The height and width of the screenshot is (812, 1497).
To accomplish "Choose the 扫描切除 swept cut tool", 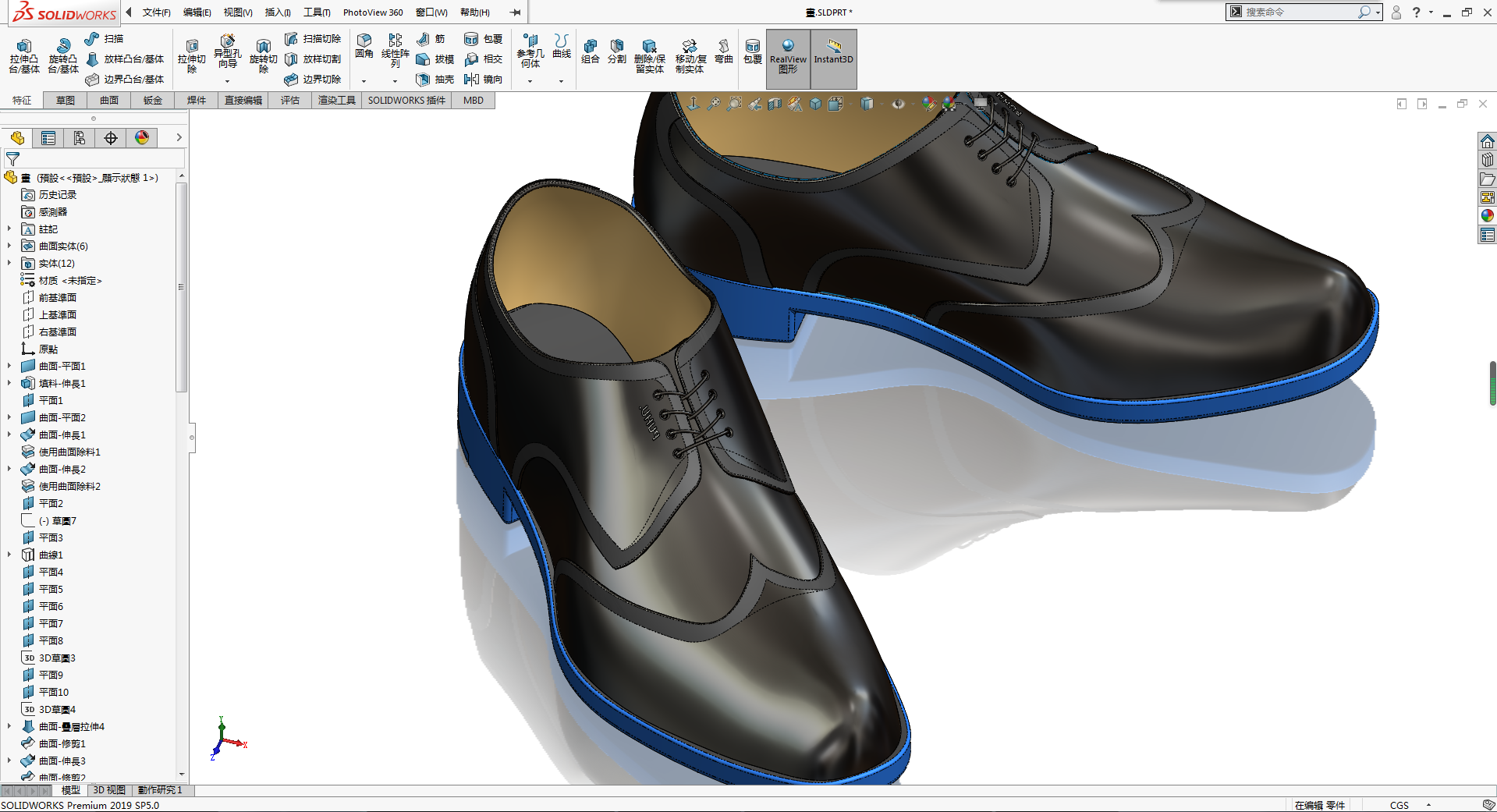I will pos(313,38).
